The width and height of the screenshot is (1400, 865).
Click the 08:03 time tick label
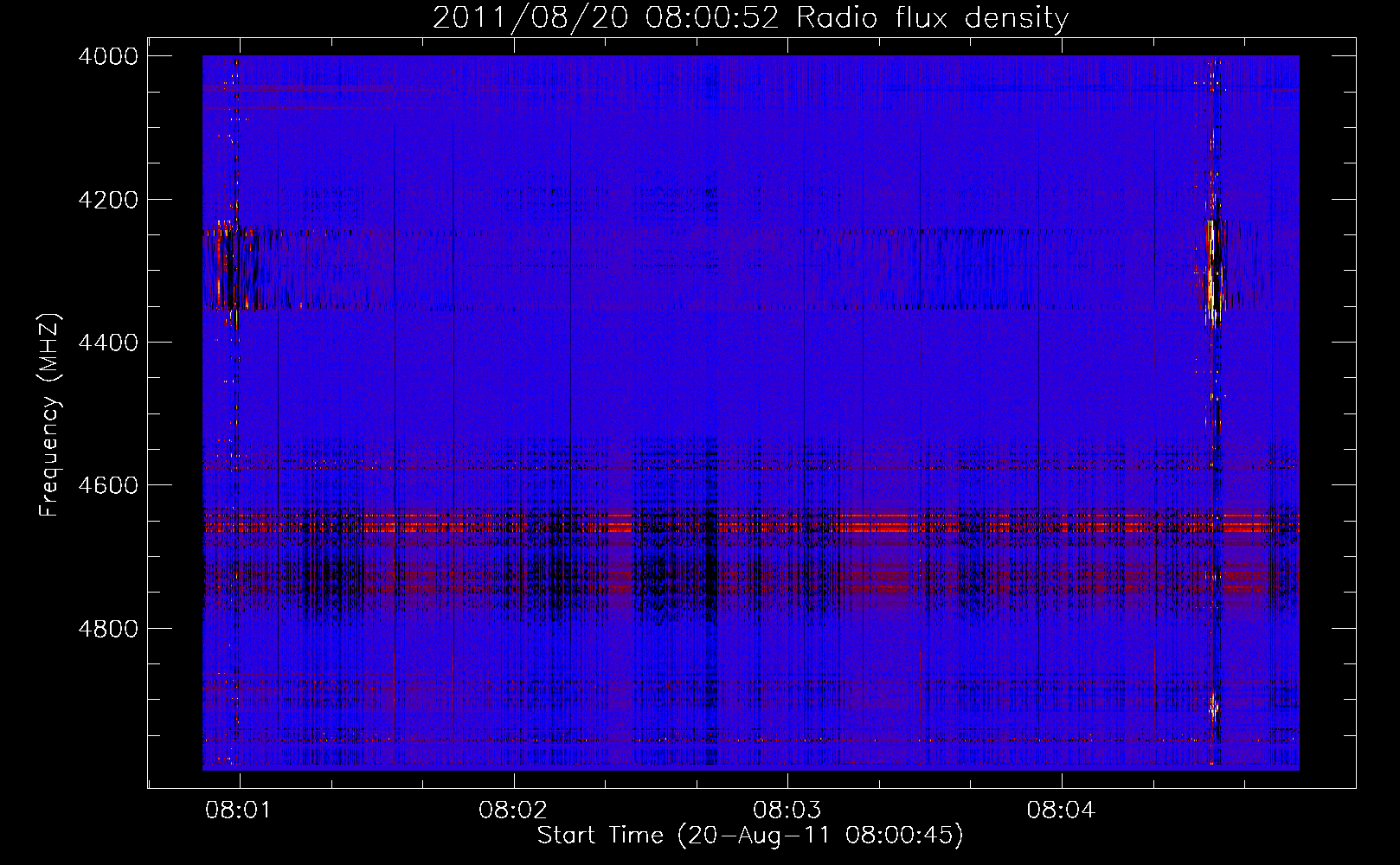(x=787, y=811)
